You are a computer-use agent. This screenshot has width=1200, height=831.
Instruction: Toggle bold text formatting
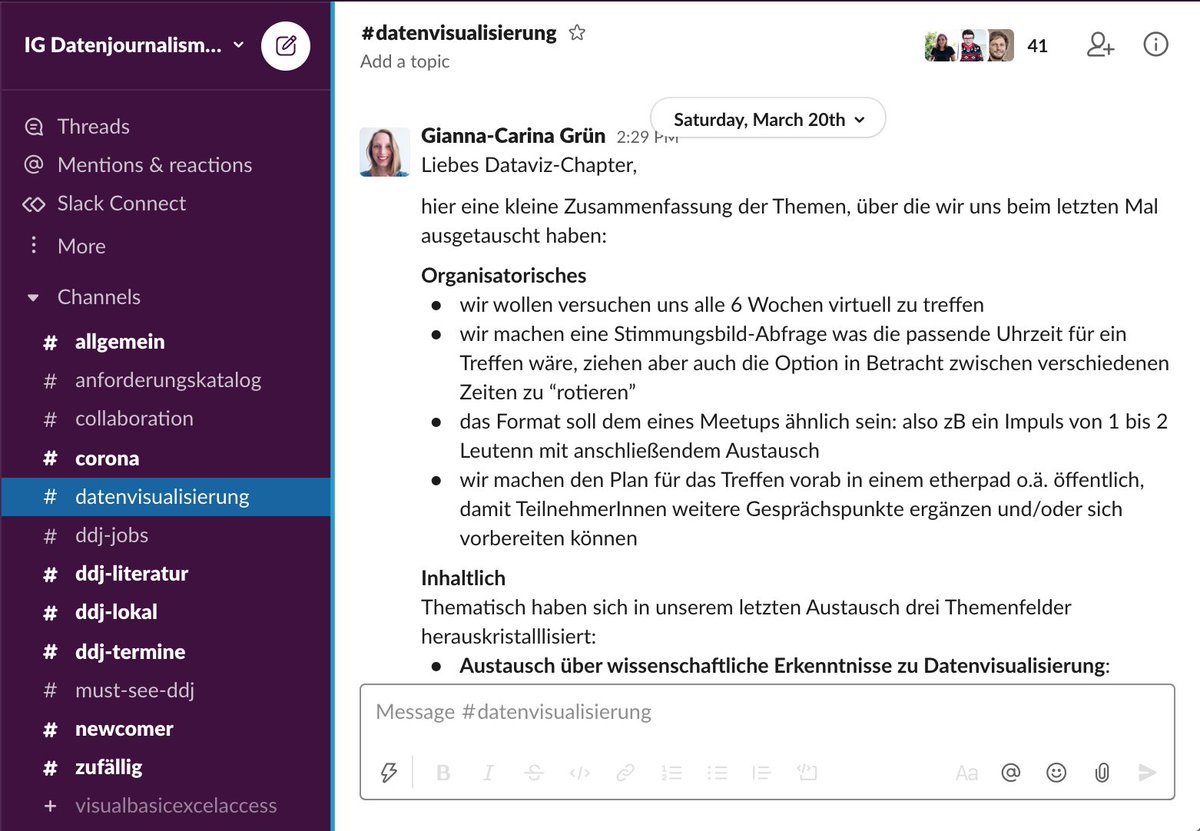[x=443, y=772]
